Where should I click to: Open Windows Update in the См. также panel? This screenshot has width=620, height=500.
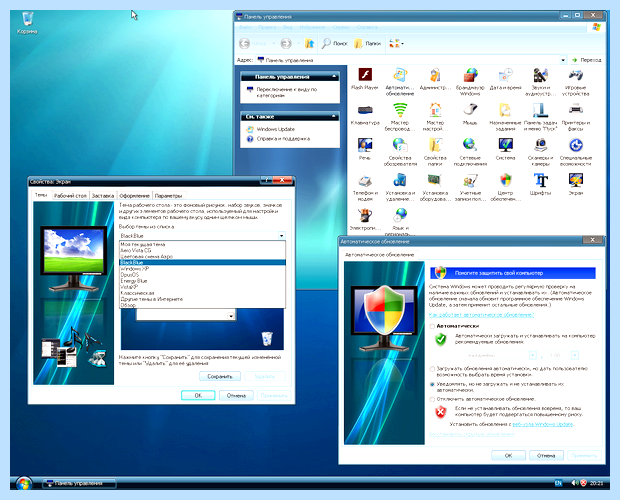[x=276, y=129]
